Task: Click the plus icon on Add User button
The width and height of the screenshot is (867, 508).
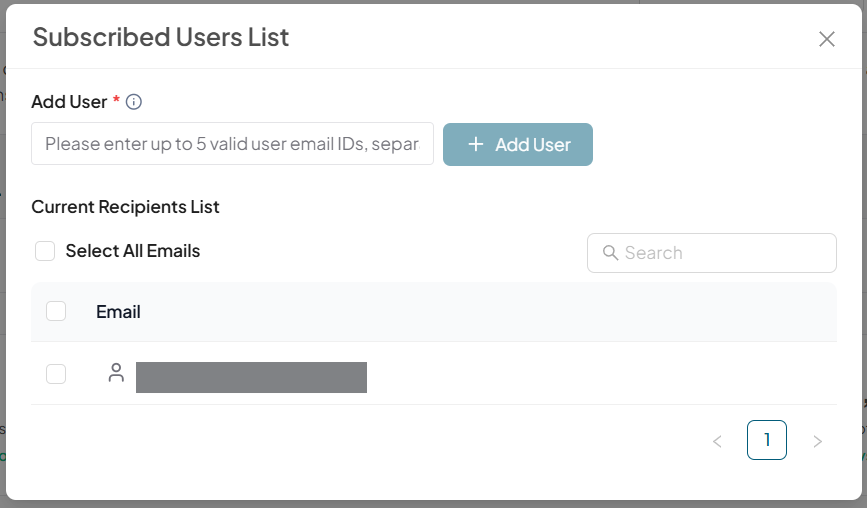Action: click(476, 145)
